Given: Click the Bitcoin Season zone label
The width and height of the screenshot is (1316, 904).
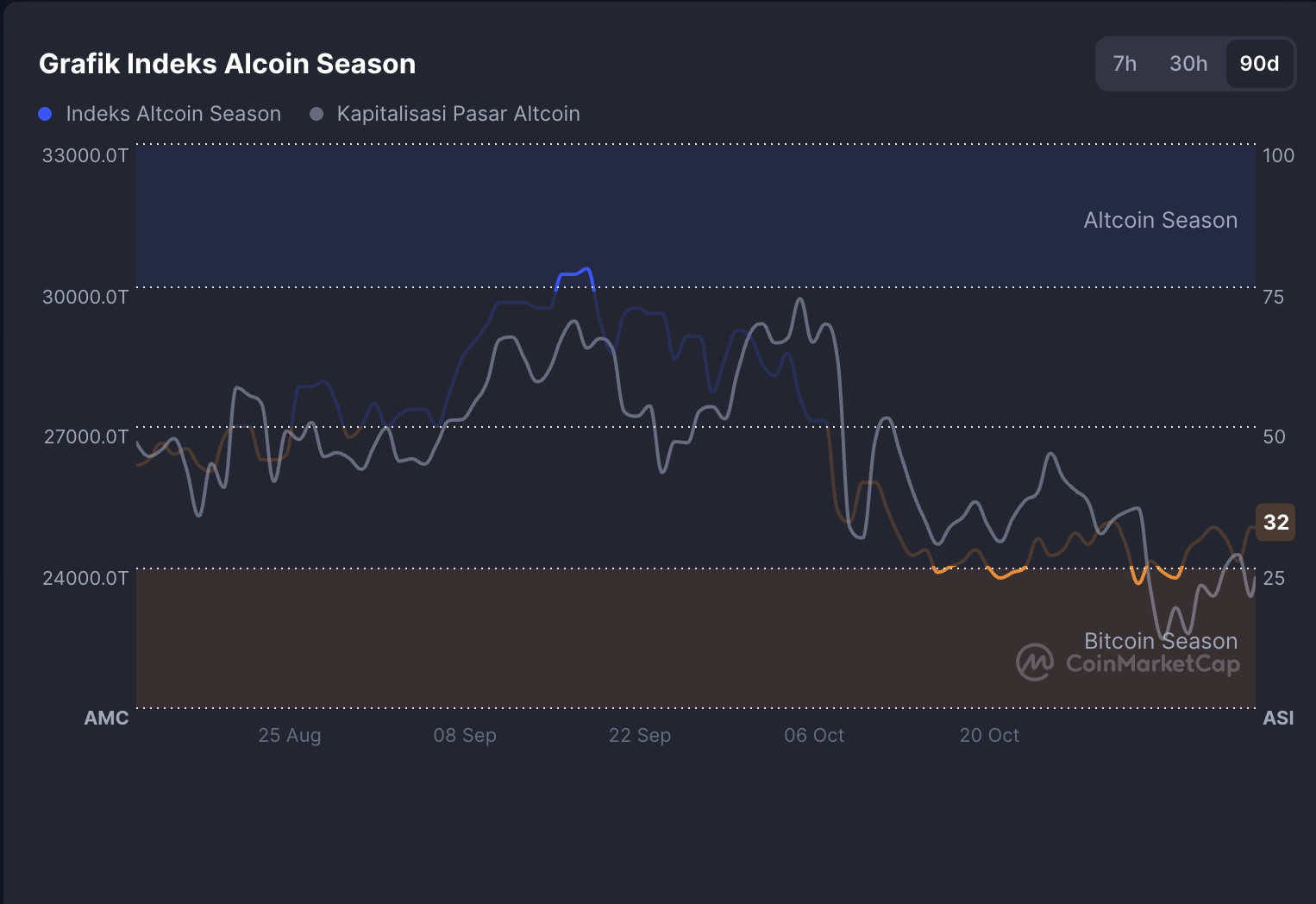Looking at the screenshot, I should (x=1161, y=641).
